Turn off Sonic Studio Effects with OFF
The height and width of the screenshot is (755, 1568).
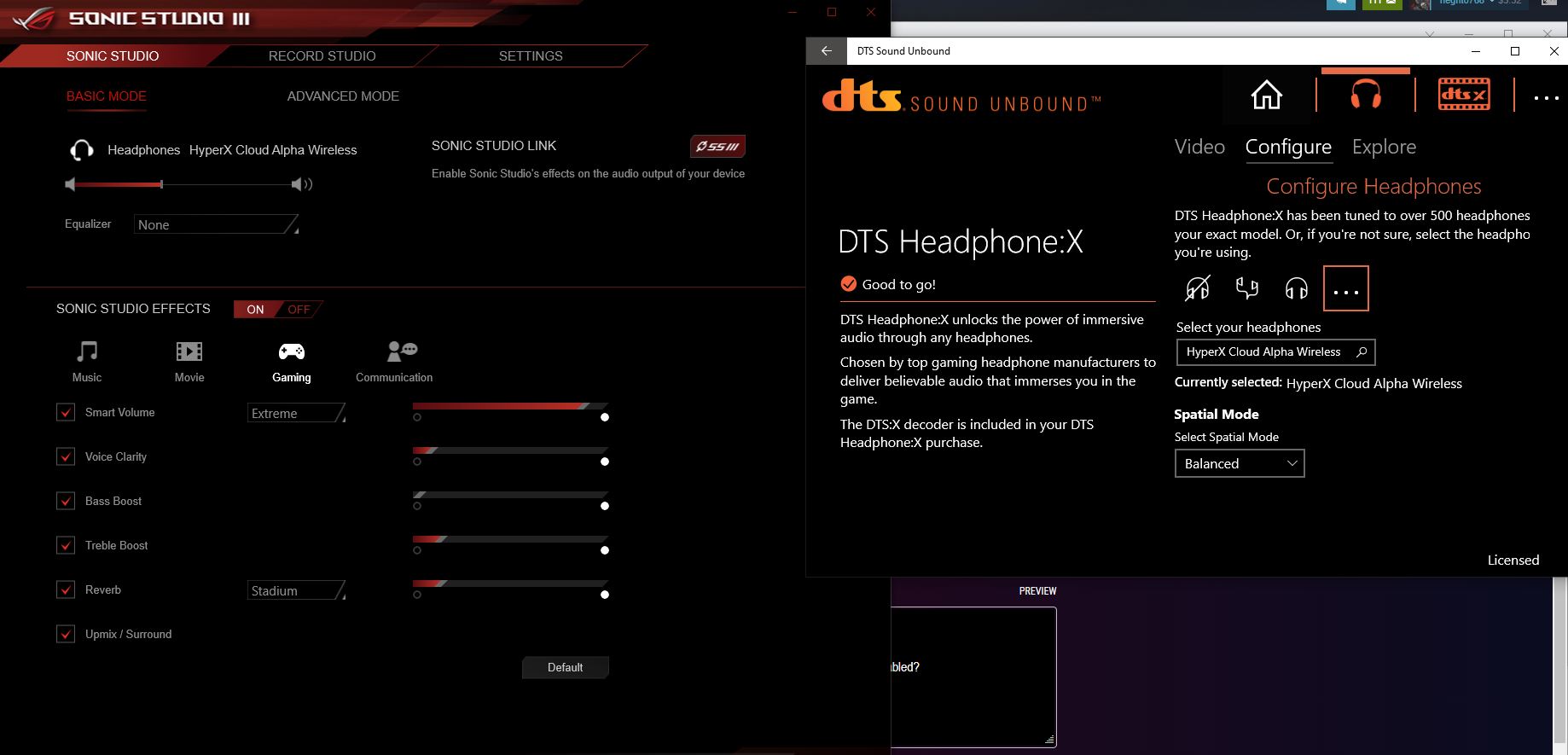click(299, 310)
